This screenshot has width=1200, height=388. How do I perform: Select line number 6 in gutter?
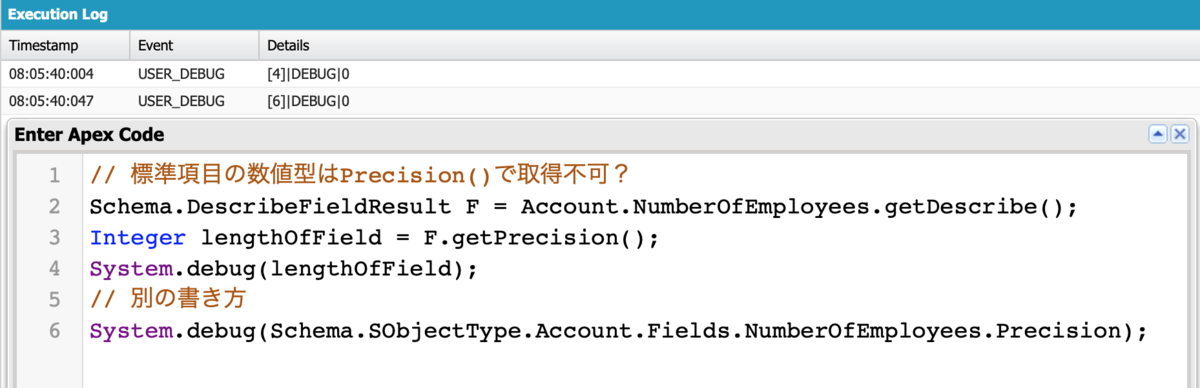(x=54, y=332)
